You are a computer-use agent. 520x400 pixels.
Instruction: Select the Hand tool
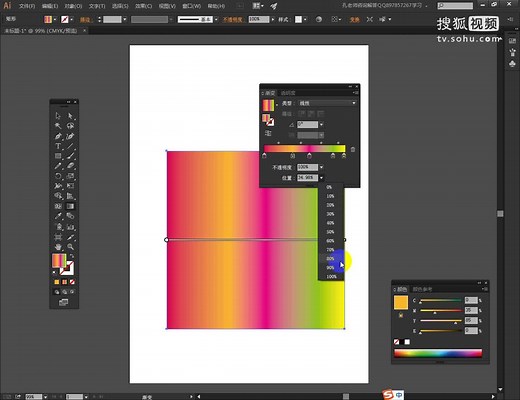coord(58,247)
